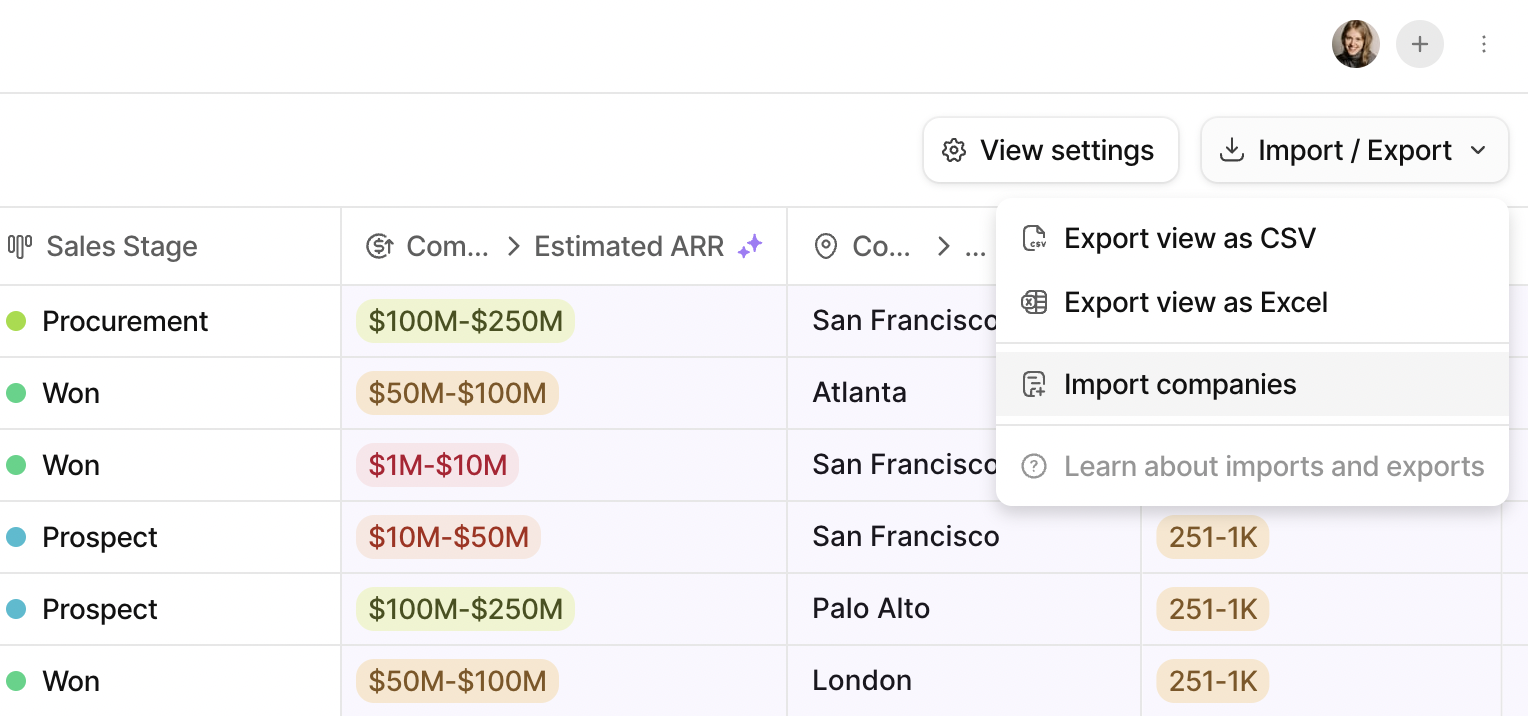This screenshot has height=716, width=1528.
Task: Click the 251-1K tag in the London row
Action: [x=1213, y=681]
